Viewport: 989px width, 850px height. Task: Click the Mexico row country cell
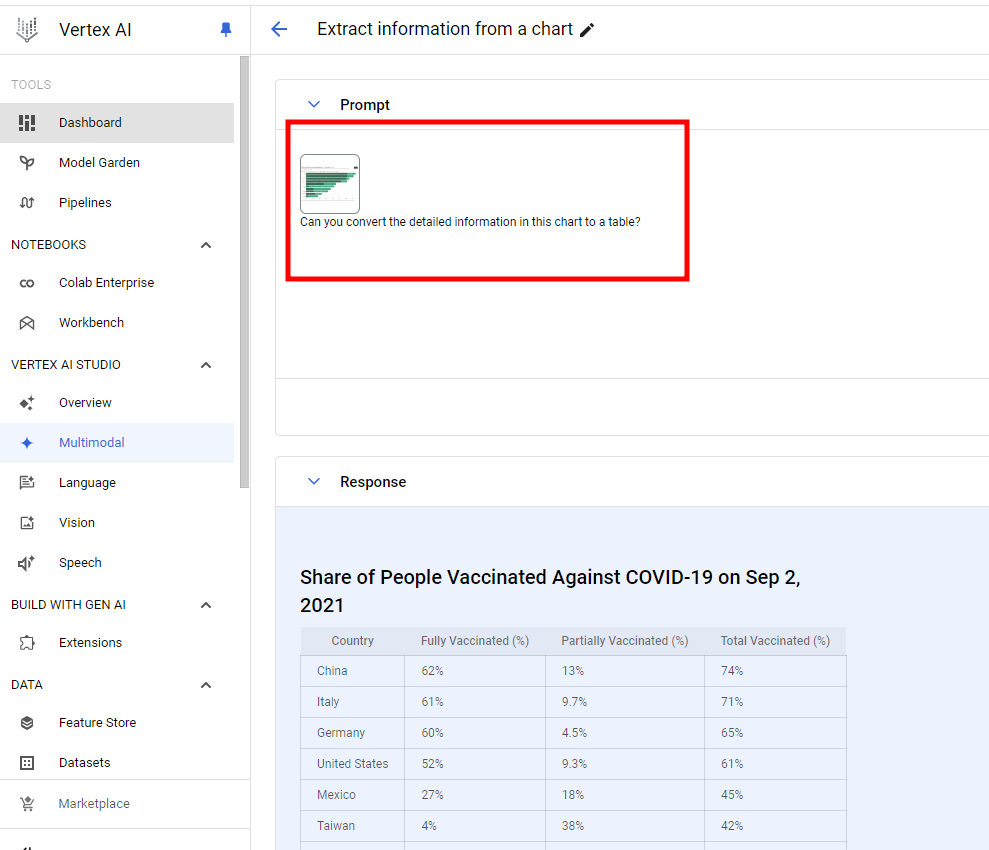tap(353, 795)
